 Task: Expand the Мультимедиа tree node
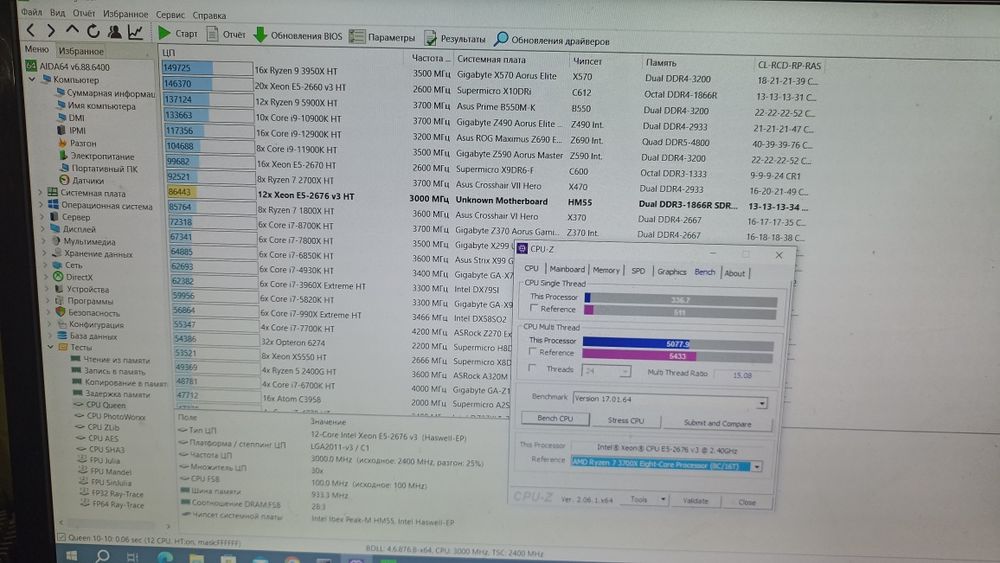coord(44,241)
